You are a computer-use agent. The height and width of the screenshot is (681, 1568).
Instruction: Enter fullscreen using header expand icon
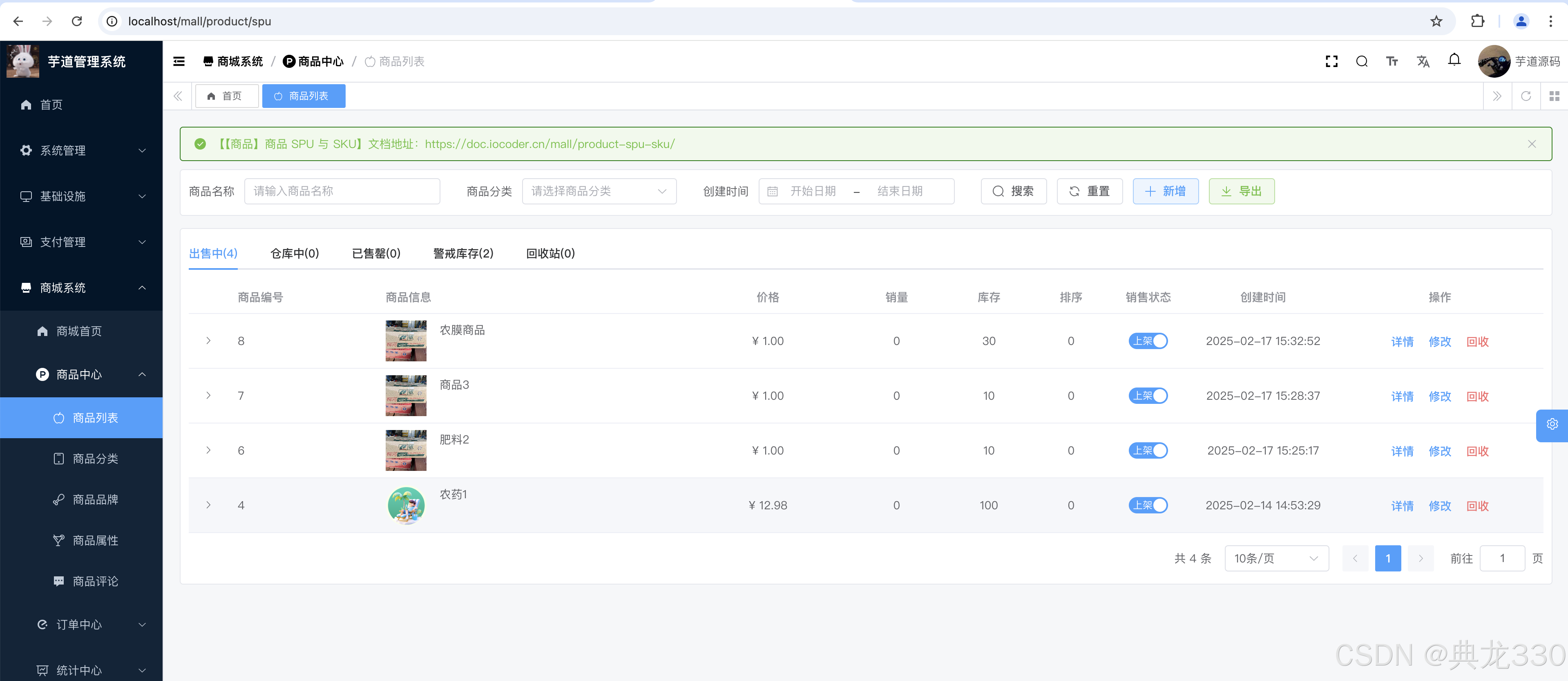[x=1331, y=61]
